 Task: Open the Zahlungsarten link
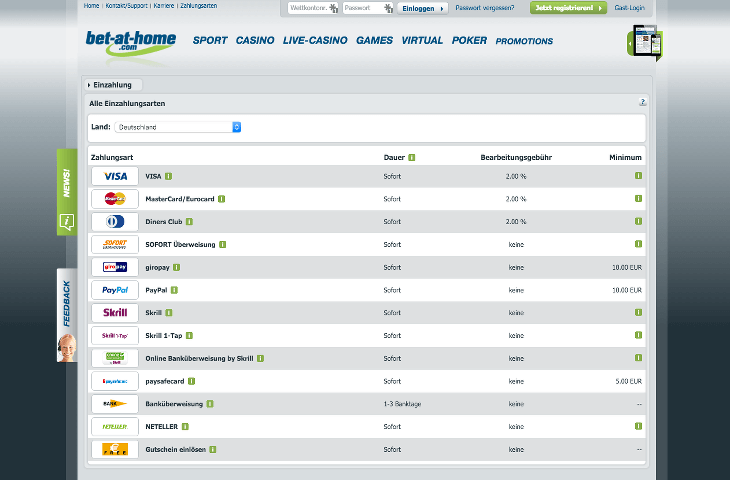(x=198, y=6)
